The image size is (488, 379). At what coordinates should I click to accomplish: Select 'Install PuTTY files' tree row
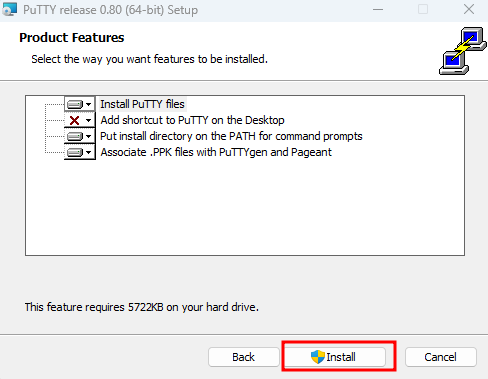tap(142, 104)
